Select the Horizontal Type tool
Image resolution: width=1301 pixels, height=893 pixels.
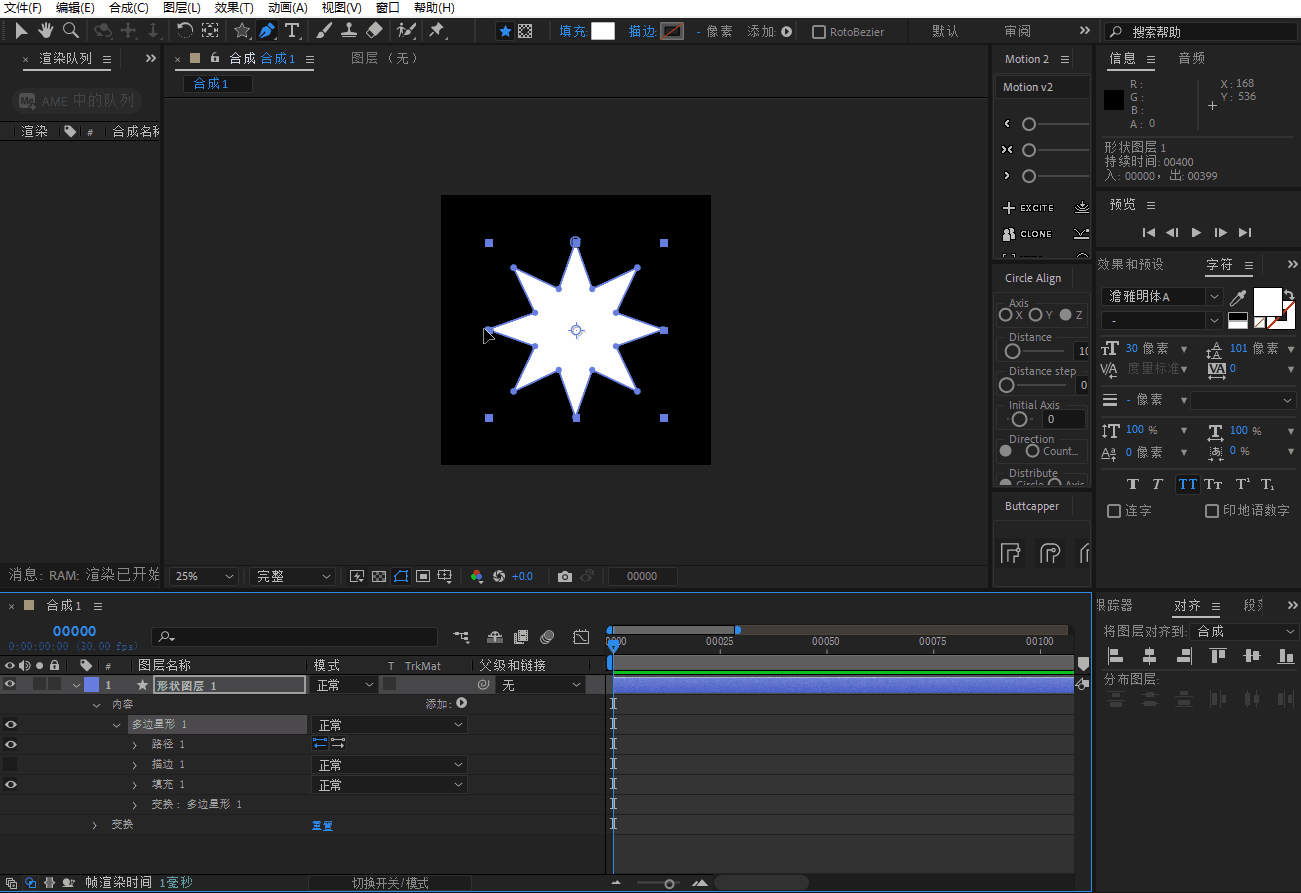(292, 31)
